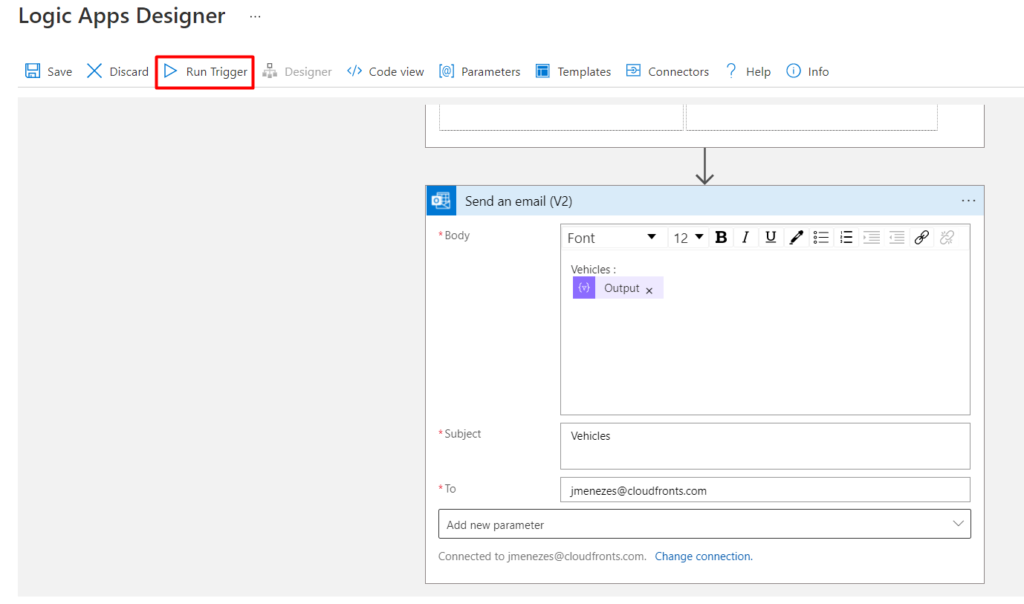The height and width of the screenshot is (604, 1024).
Task: Click Run Trigger to start workflow
Action: (x=205, y=71)
